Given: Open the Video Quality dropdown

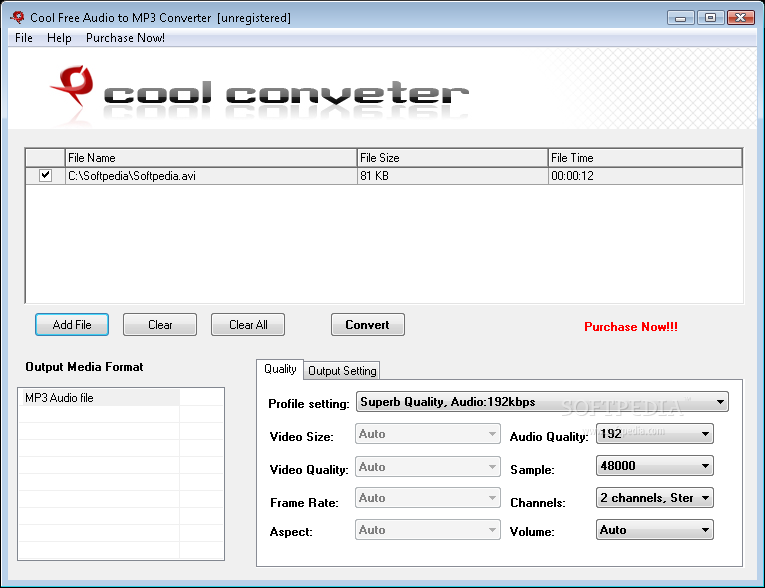Looking at the screenshot, I should point(428,467).
